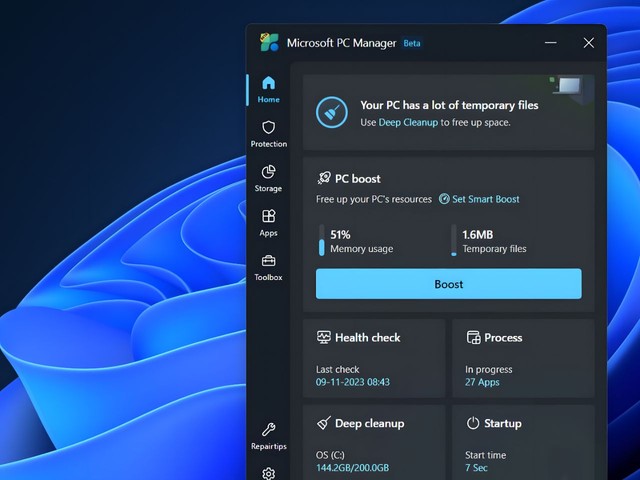This screenshot has width=640, height=480.
Task: Go to the Storage pie chart section
Action: coord(268,178)
